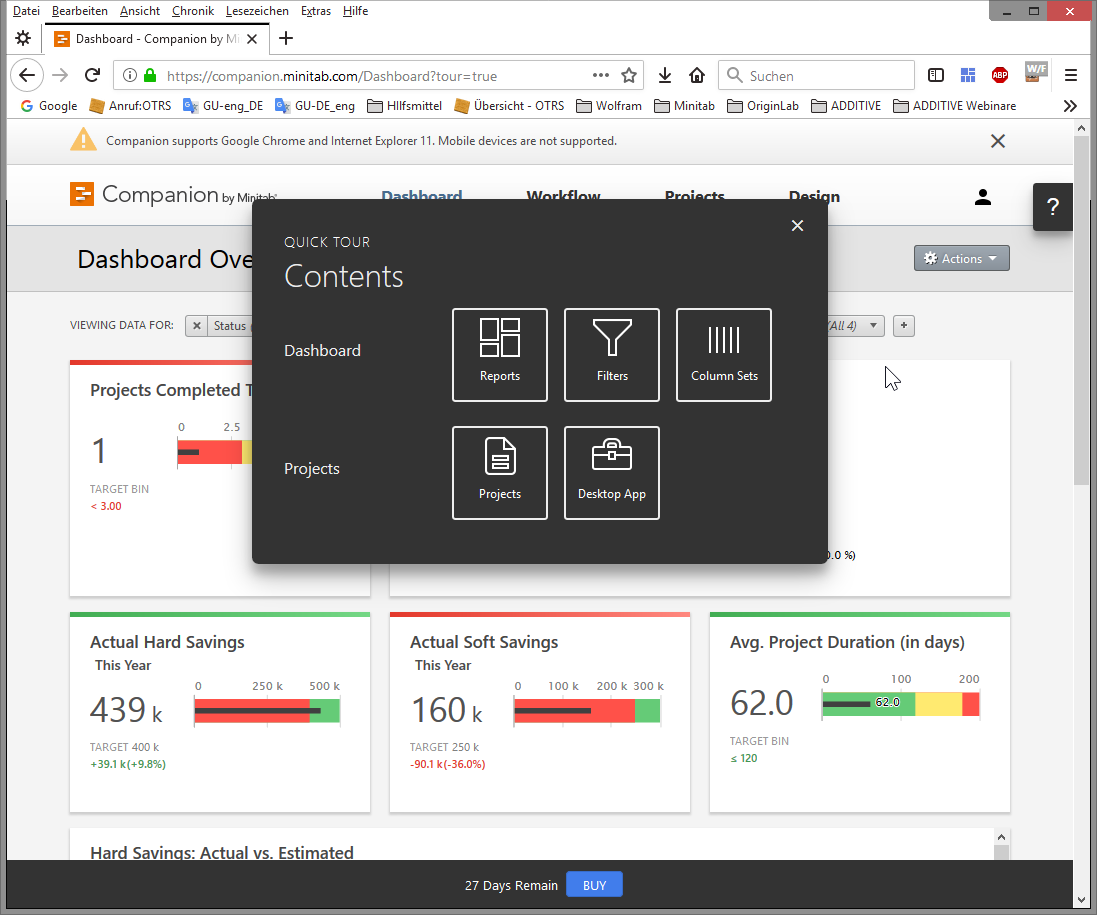Open the Filters tour tile
Viewport: 1097px width, 915px height.
tap(611, 355)
